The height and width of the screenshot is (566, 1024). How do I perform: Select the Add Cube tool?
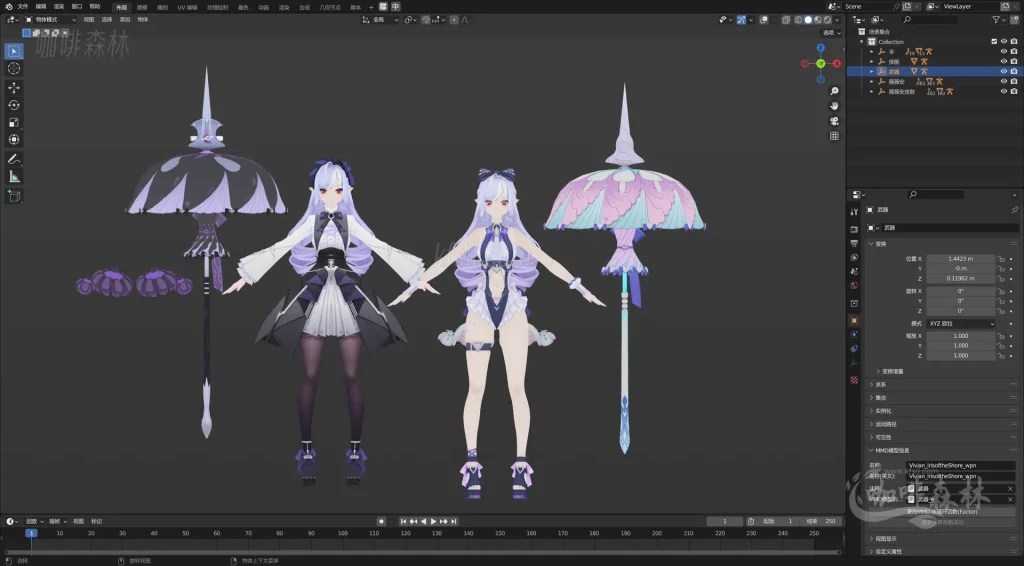[x=14, y=196]
